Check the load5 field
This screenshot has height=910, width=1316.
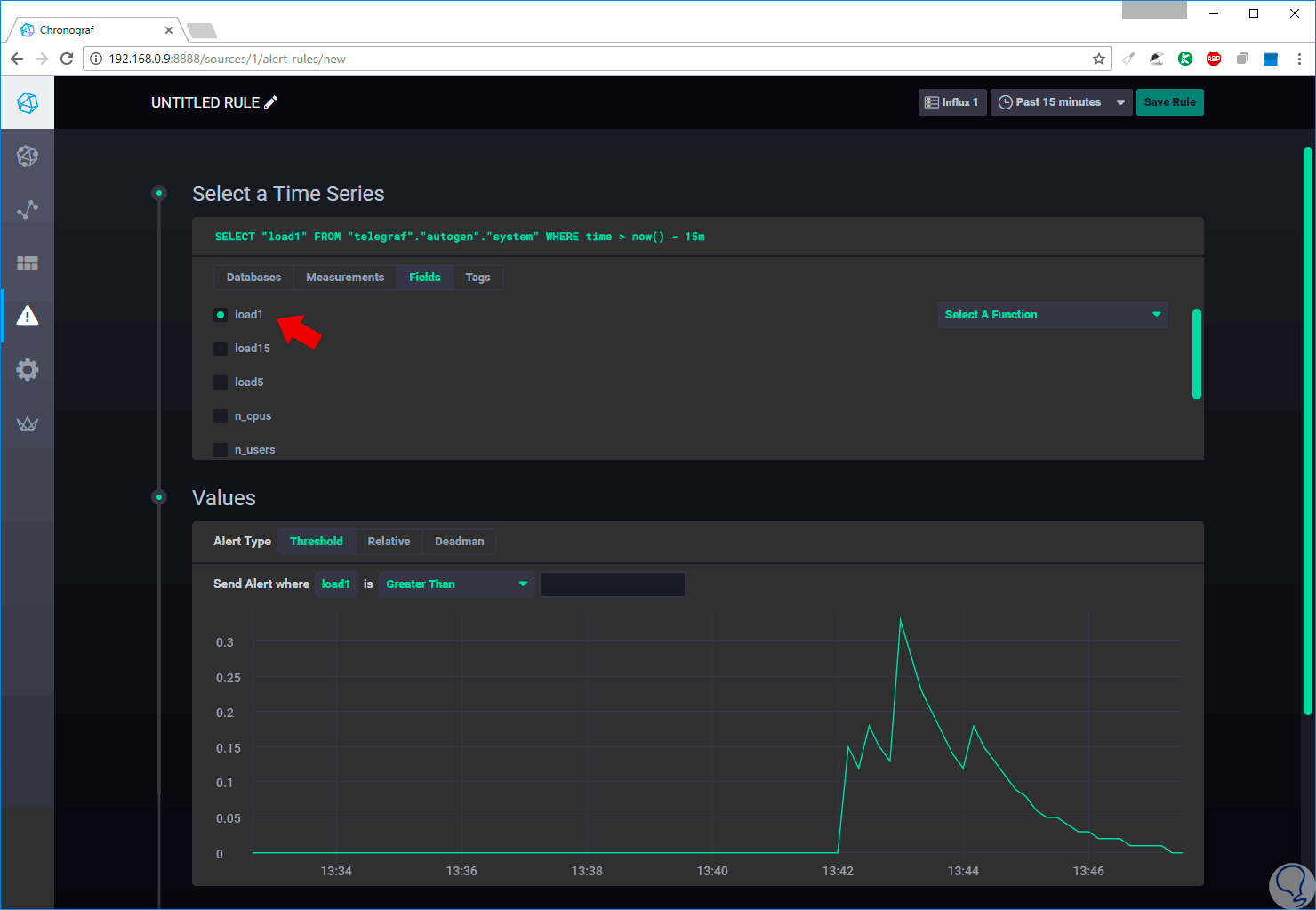coord(221,383)
